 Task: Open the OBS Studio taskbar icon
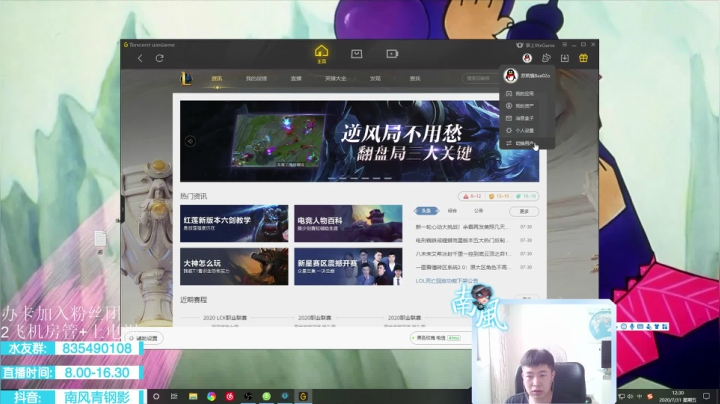point(248,396)
